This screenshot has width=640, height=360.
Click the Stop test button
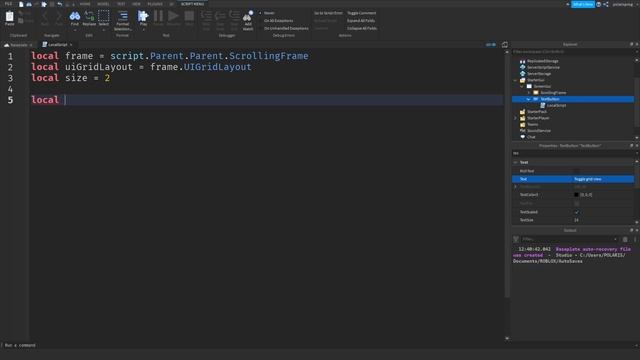[189, 16]
